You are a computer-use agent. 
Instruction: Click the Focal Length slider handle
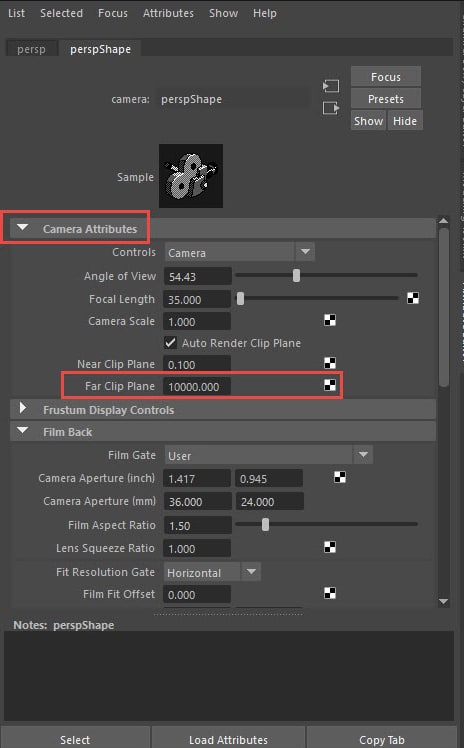tap(240, 299)
